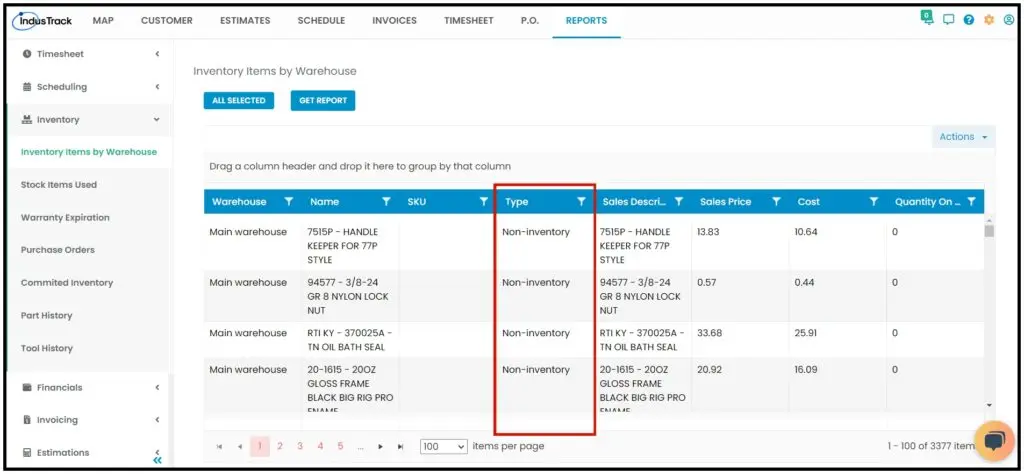Click the GET REPORT button
This screenshot has width=1024, height=474.
(323, 101)
